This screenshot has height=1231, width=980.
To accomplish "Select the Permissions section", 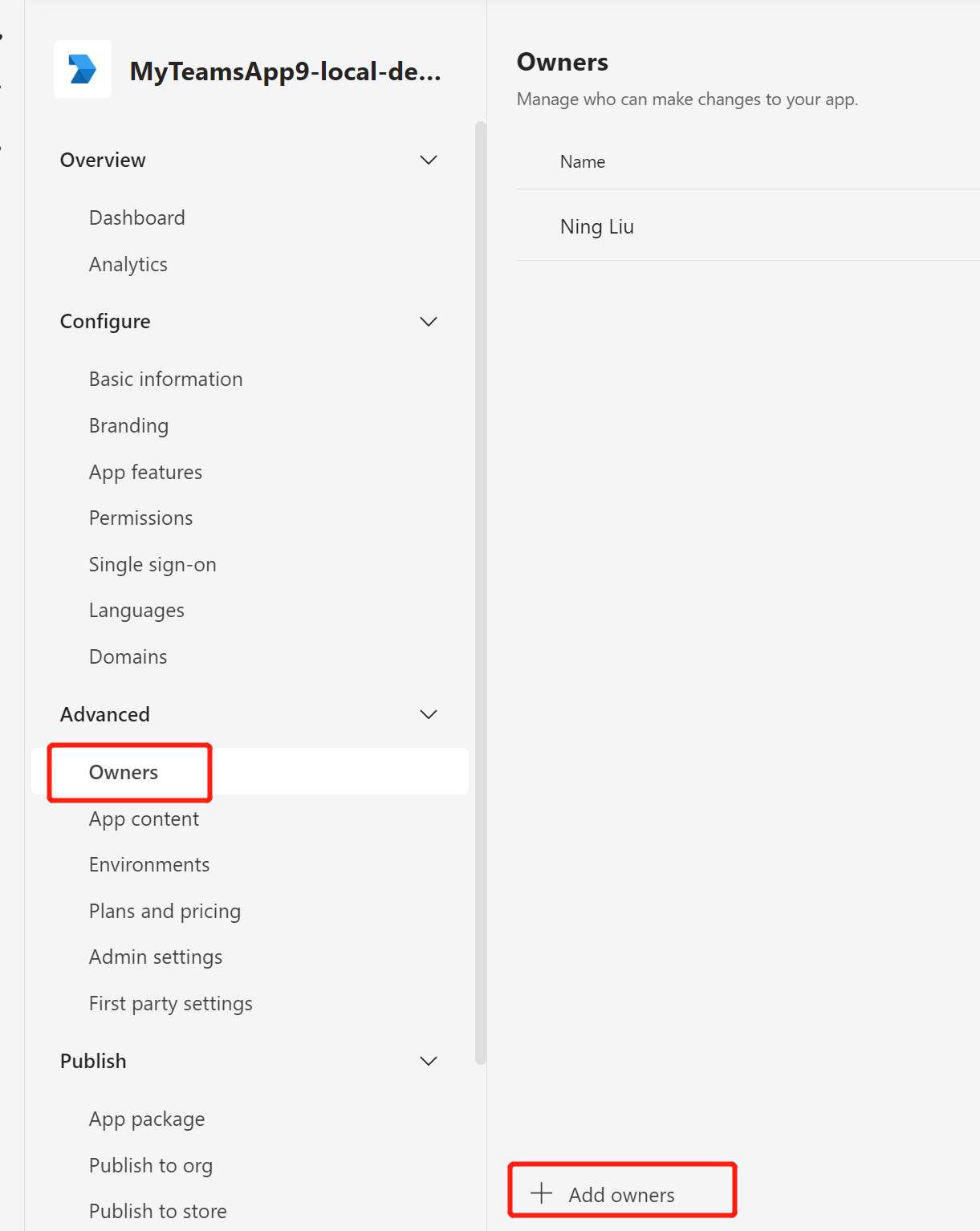I will click(x=140, y=518).
